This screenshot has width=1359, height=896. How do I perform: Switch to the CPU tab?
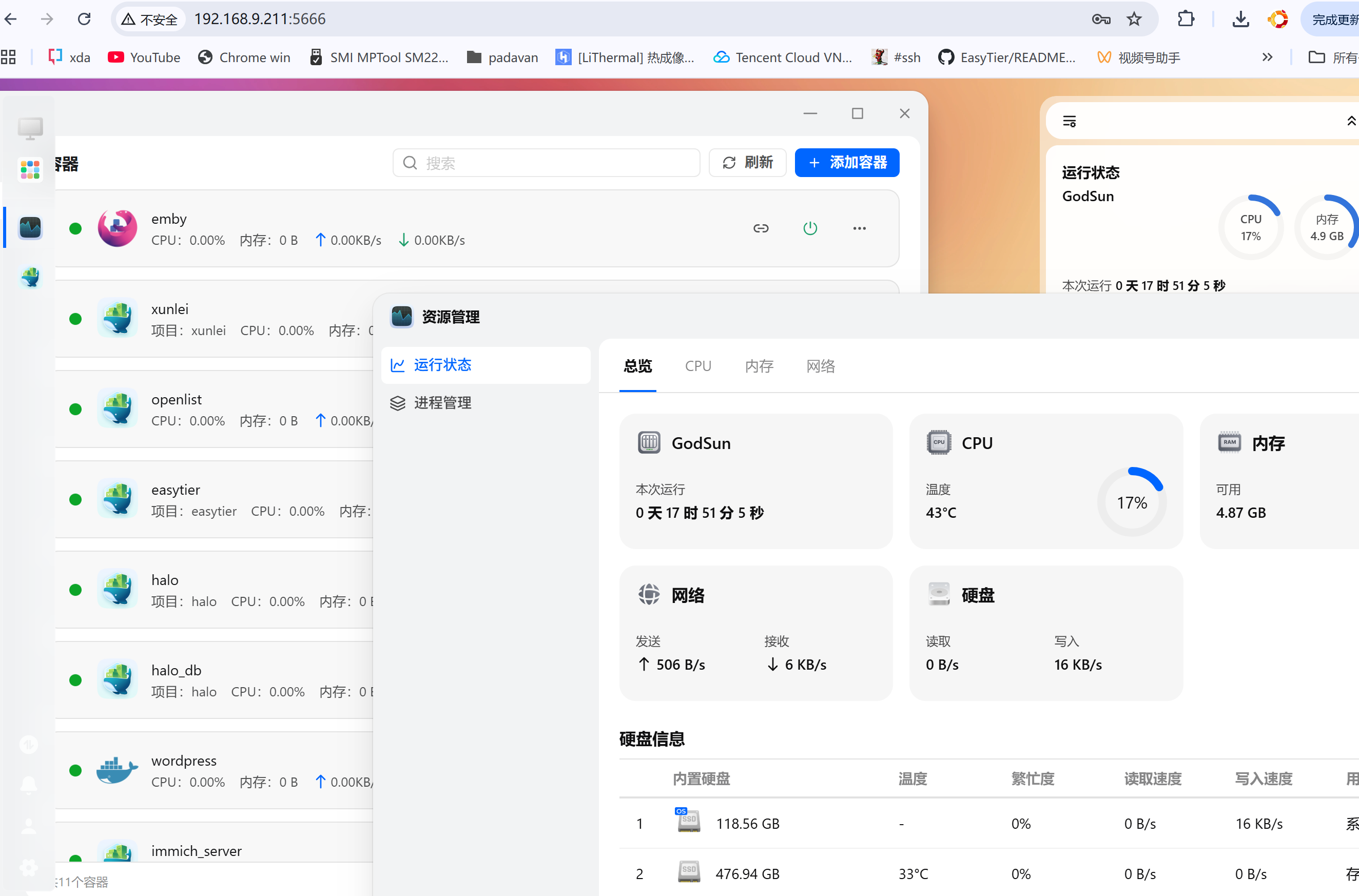698,366
